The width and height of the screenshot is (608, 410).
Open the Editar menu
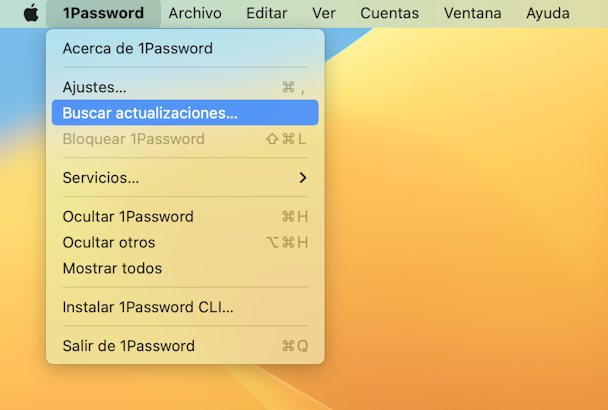click(x=267, y=13)
